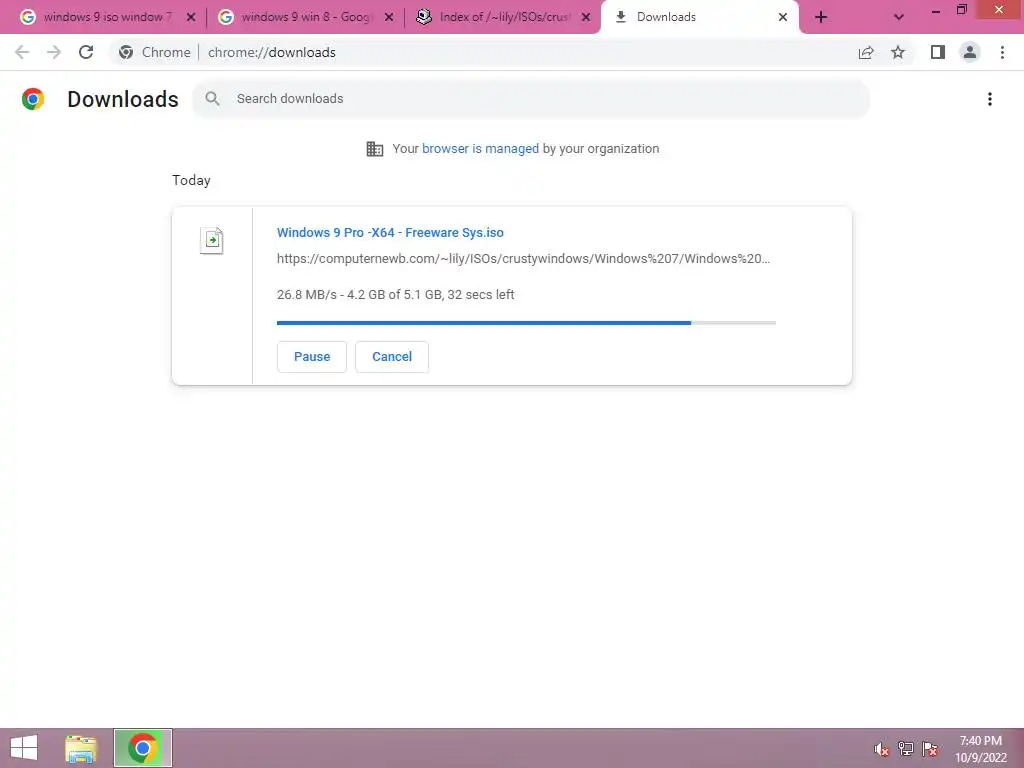Minimize the Chrome window
The image size is (1024, 768).
pos(936,10)
